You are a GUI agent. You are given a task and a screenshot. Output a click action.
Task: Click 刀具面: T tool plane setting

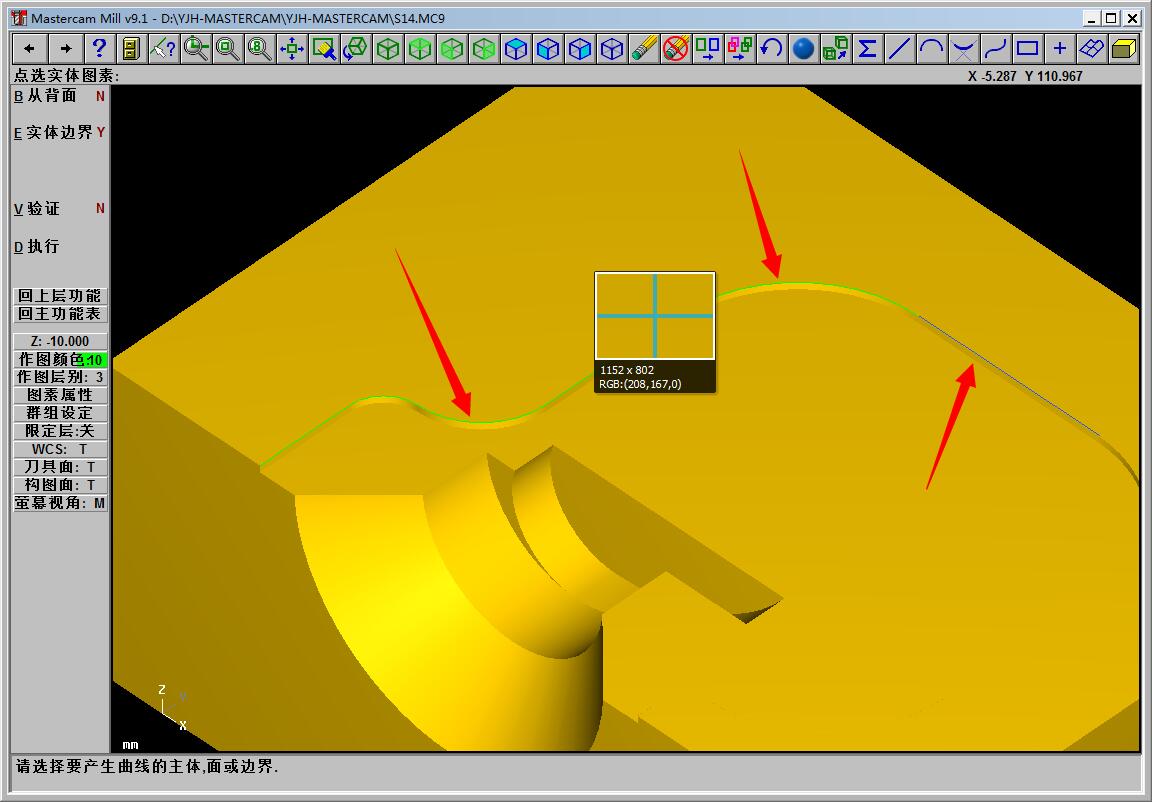coord(60,467)
